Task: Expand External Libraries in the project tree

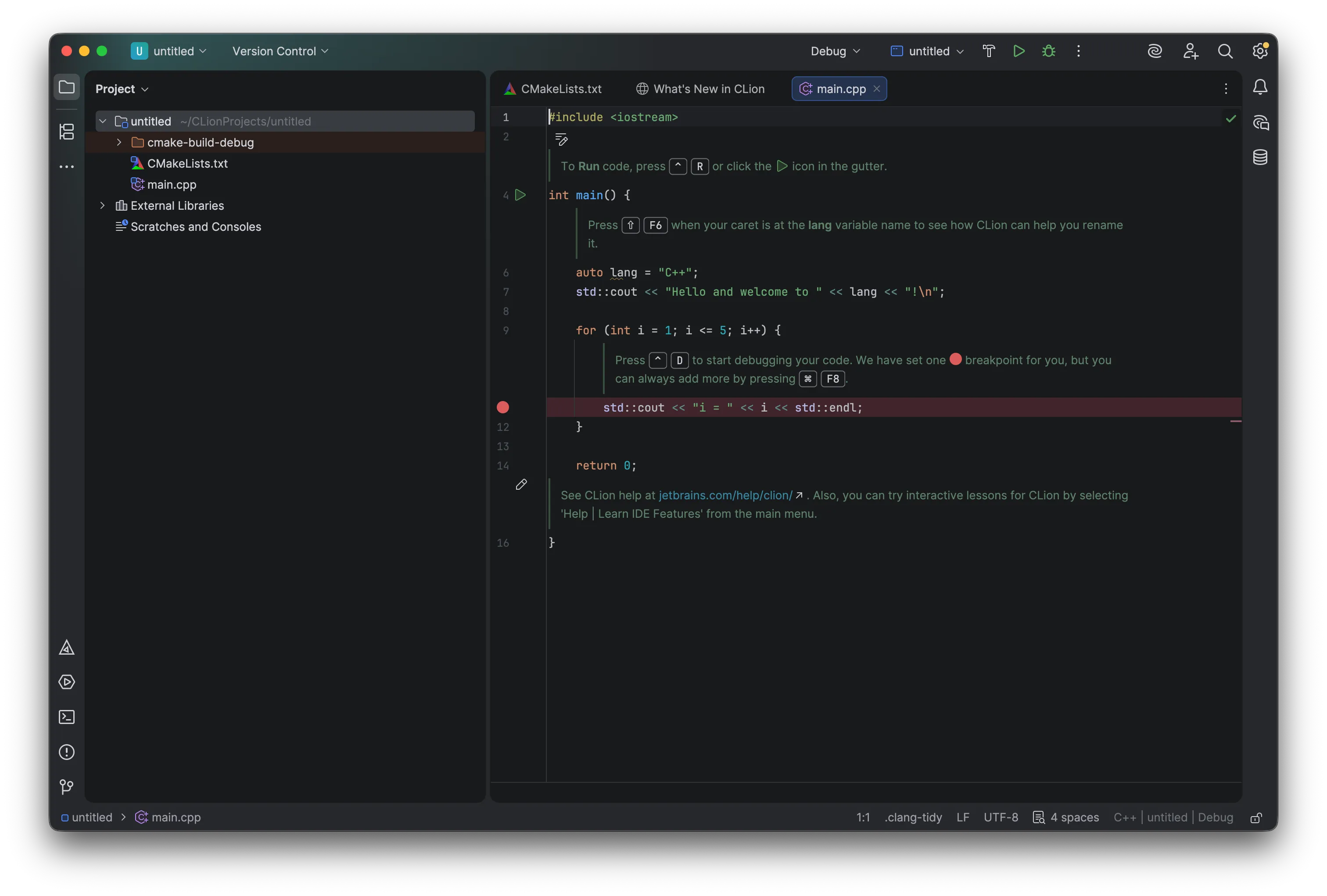Action: pyautogui.click(x=102, y=206)
